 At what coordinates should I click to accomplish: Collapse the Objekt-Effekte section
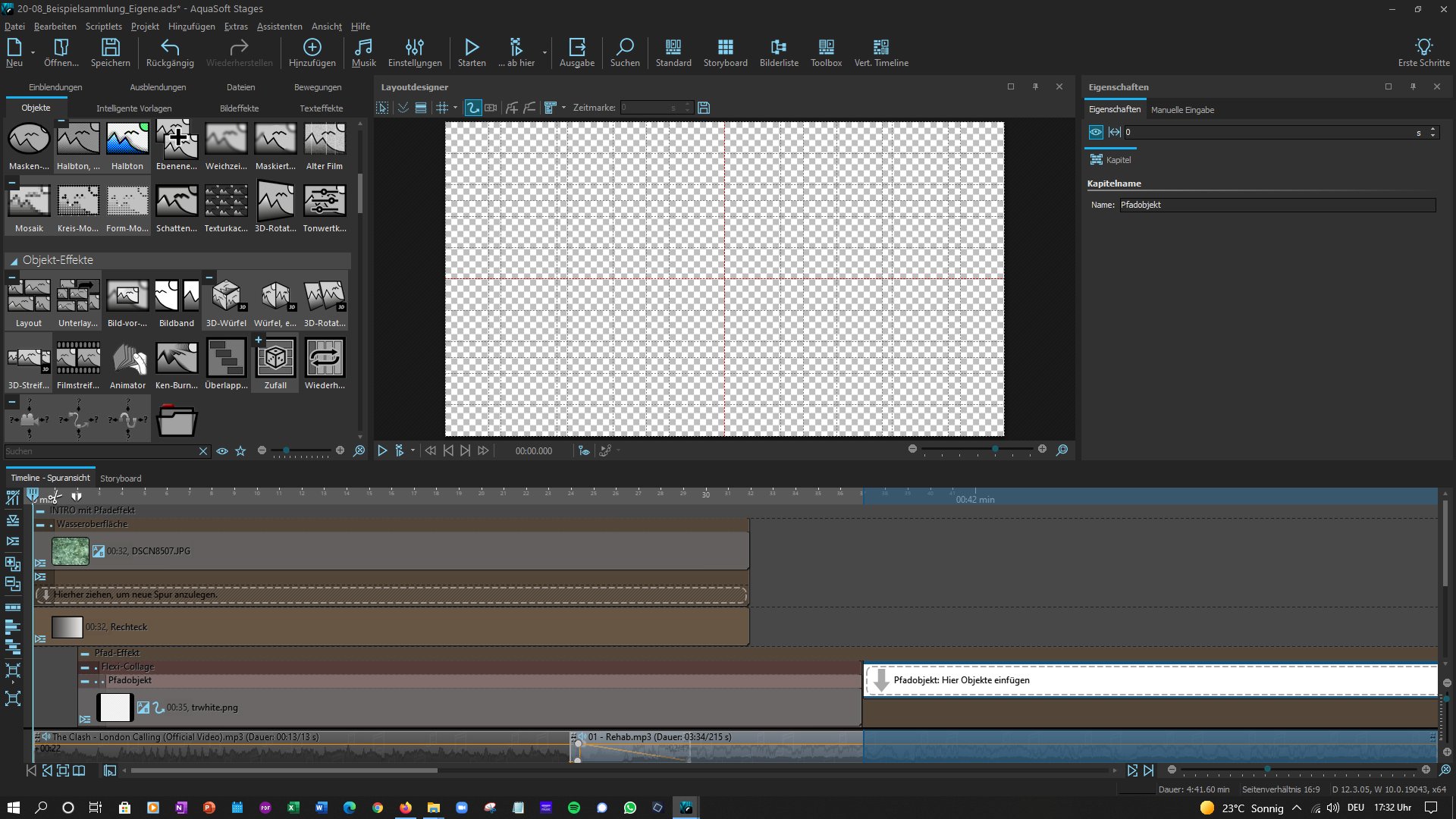coord(14,261)
